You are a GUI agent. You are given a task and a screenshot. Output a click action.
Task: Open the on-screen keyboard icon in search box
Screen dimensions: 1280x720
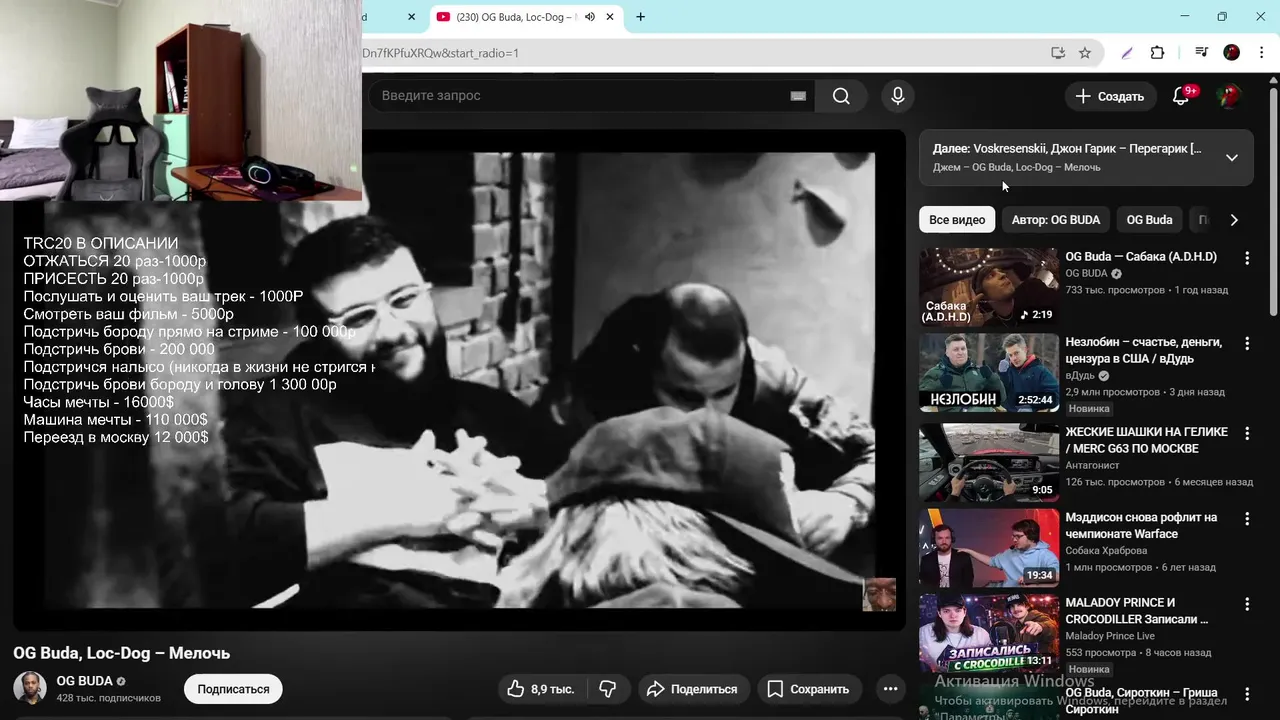798,96
